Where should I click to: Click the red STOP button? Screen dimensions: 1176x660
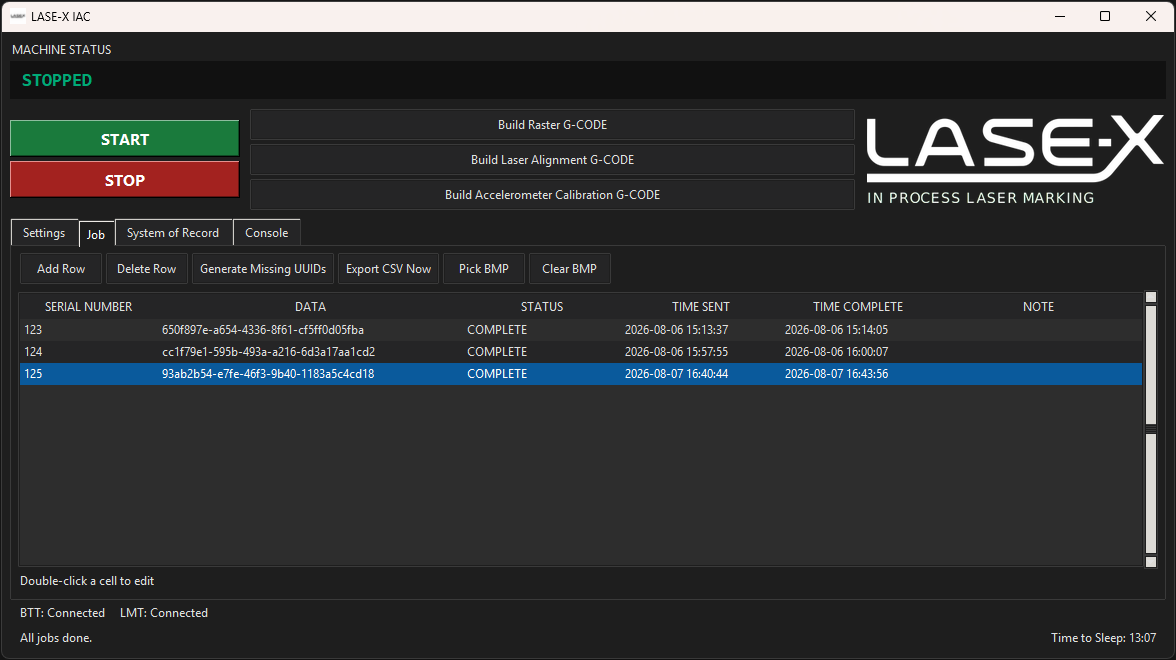click(x=124, y=180)
